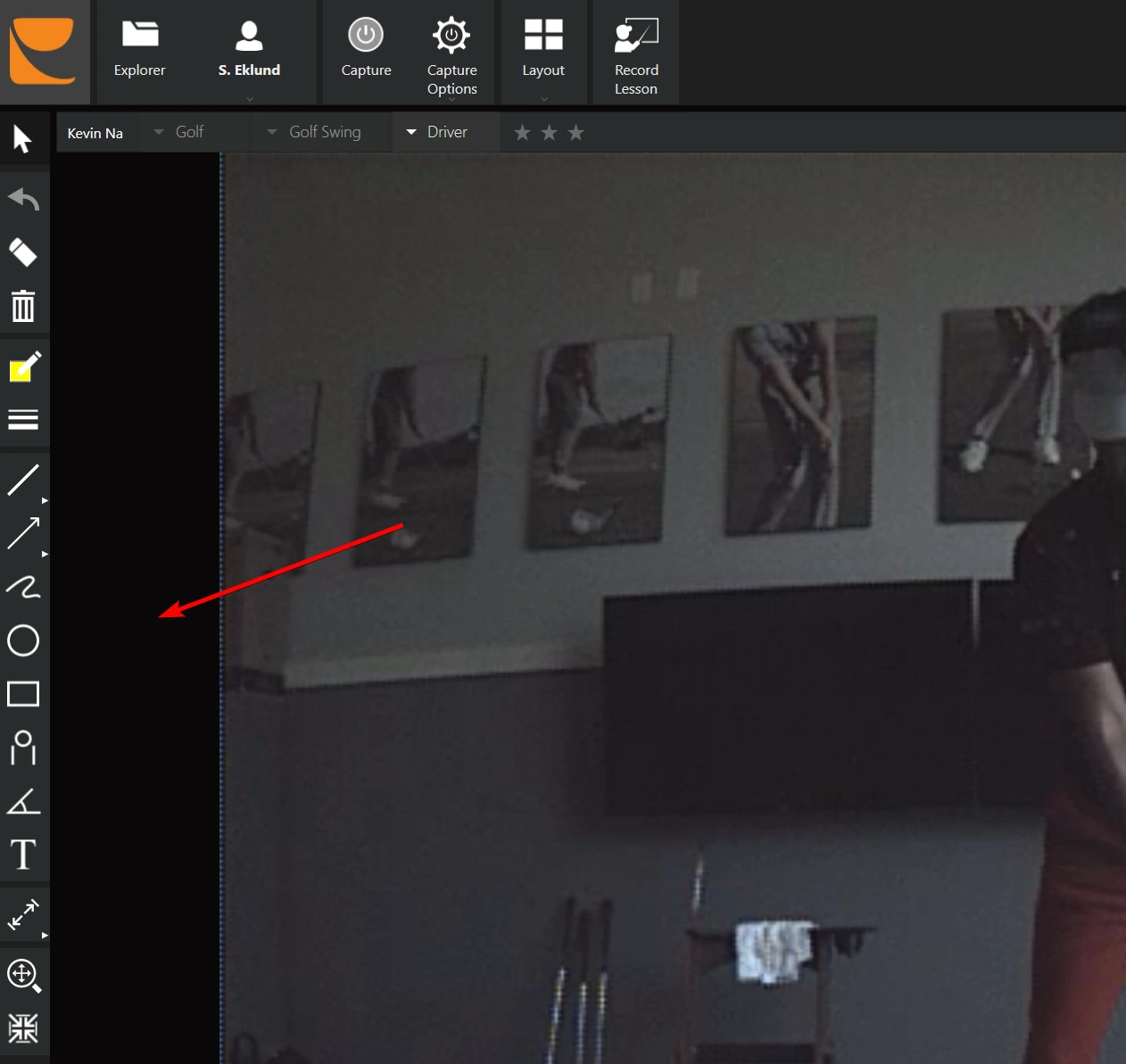1126x1064 pixels.
Task: Select the straight Line tool
Action: tap(23, 480)
